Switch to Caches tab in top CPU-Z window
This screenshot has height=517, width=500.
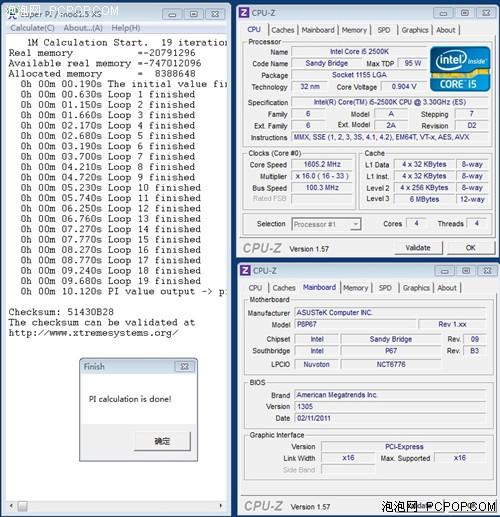point(283,30)
